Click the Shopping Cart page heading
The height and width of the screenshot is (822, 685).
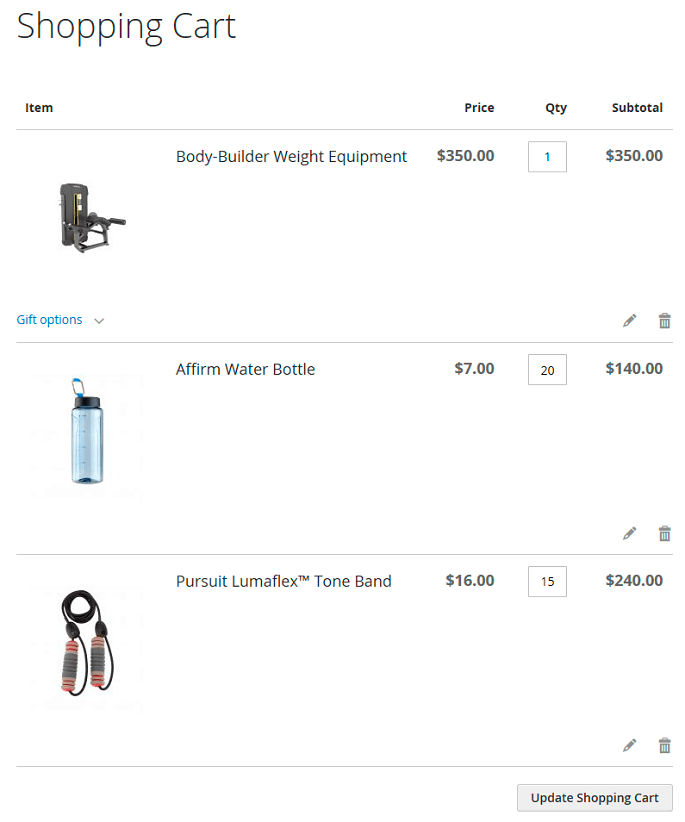tap(126, 26)
